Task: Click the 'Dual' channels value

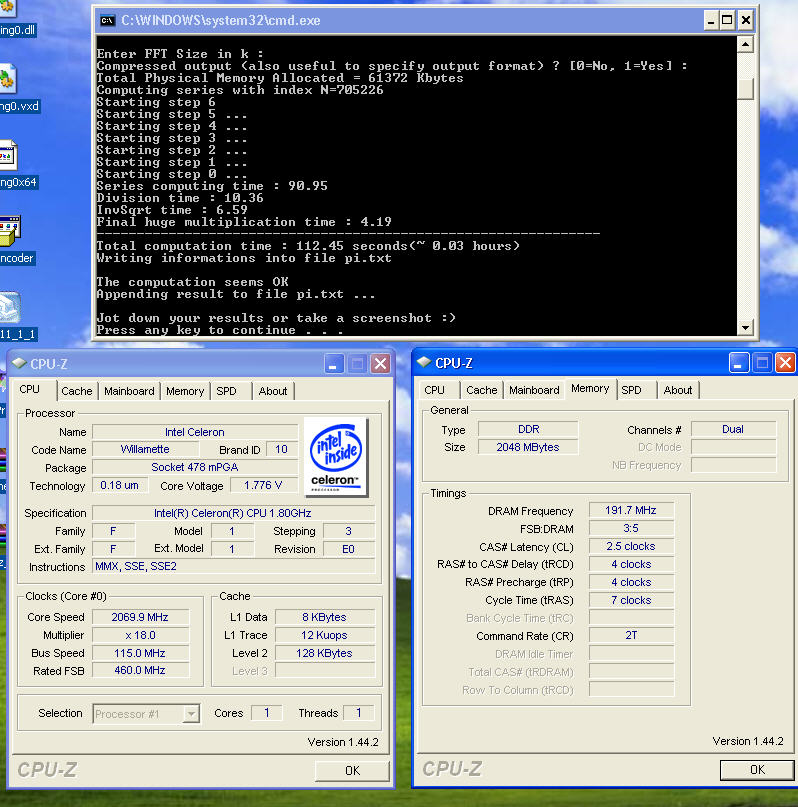Action: [733, 429]
